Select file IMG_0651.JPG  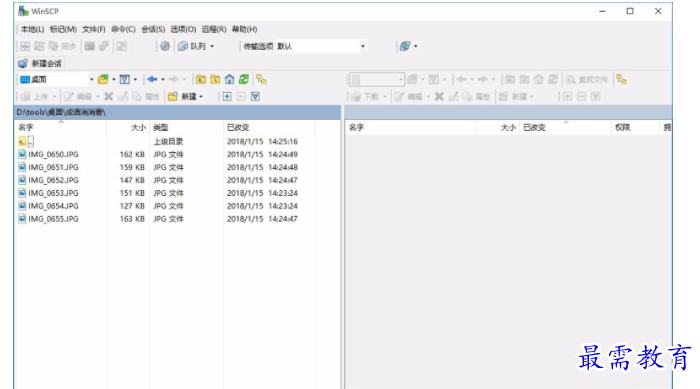pyautogui.click(x=48, y=167)
